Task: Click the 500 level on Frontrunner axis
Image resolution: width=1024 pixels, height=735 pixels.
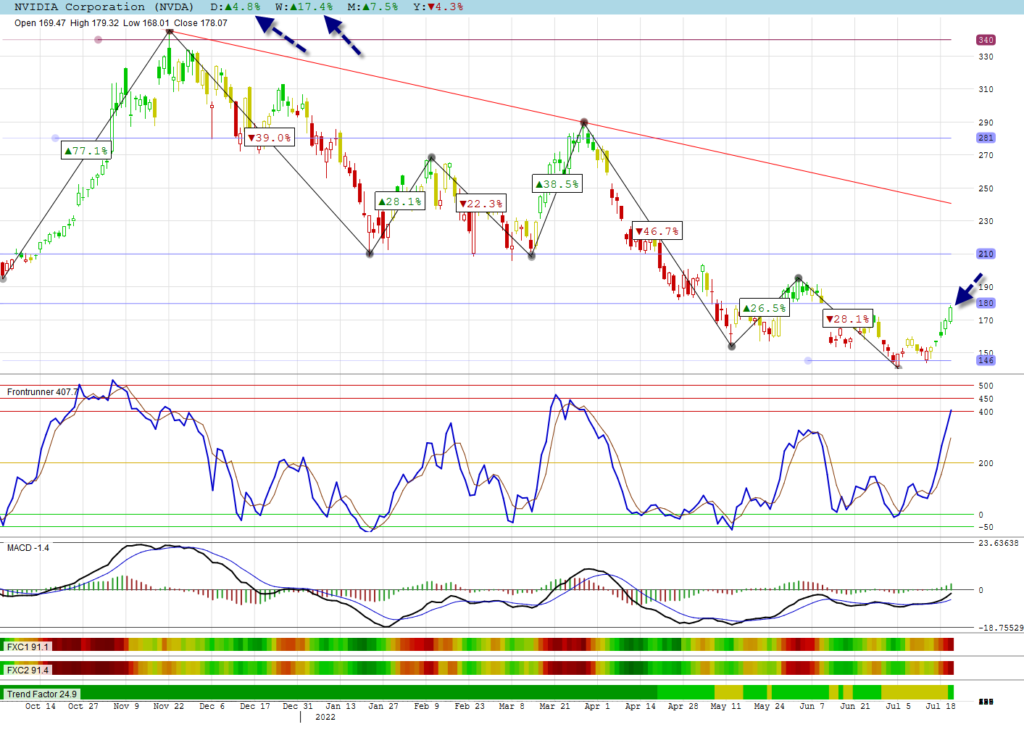Action: pos(985,386)
